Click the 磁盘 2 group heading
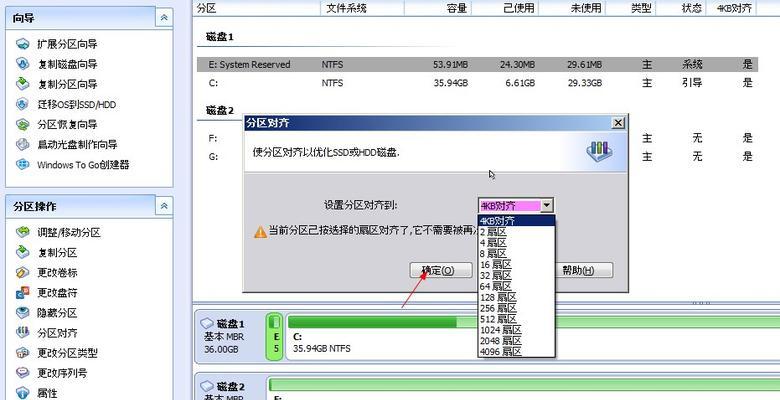This screenshot has height=400, width=780. coord(219,110)
